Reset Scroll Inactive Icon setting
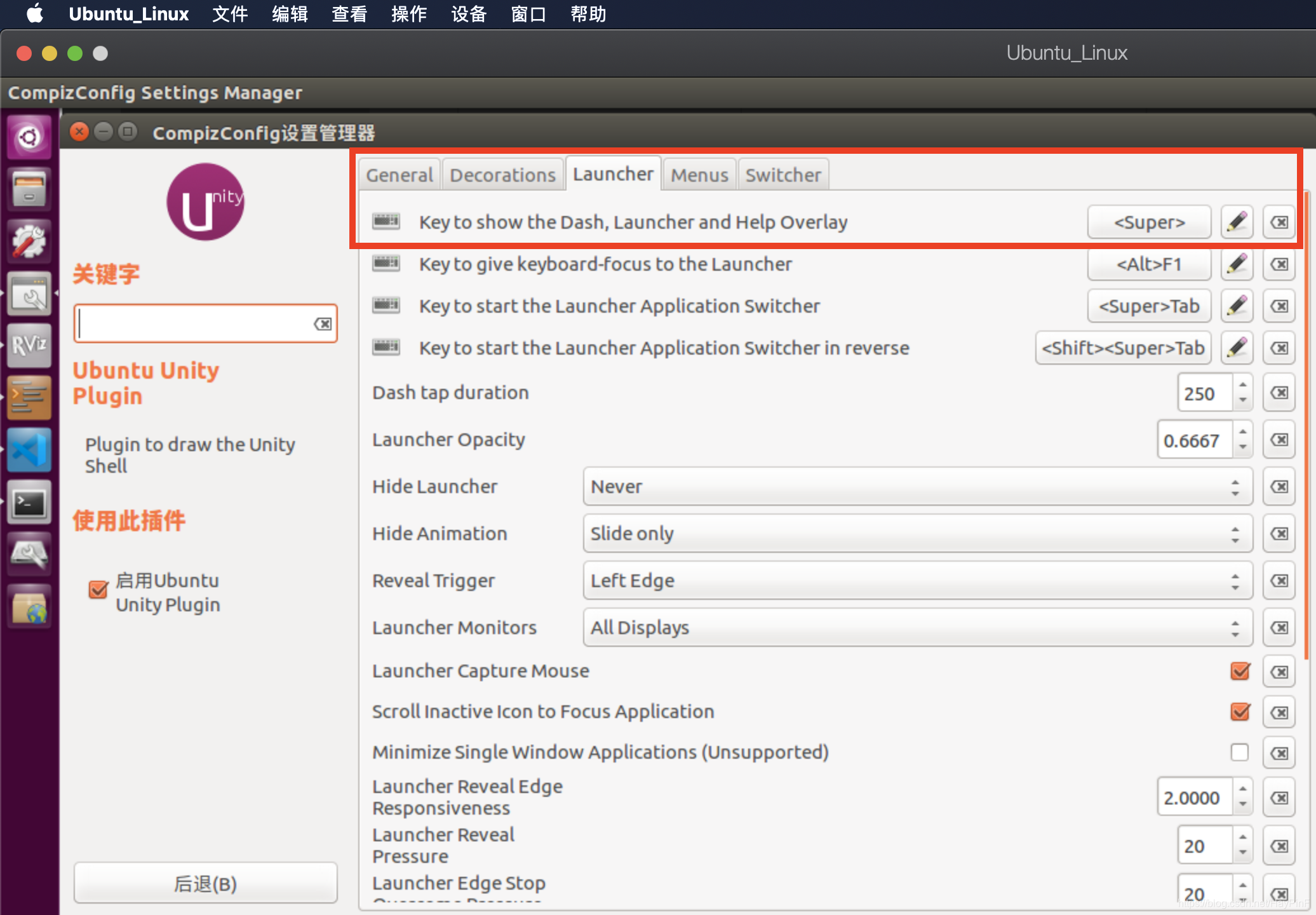 coord(1279,712)
